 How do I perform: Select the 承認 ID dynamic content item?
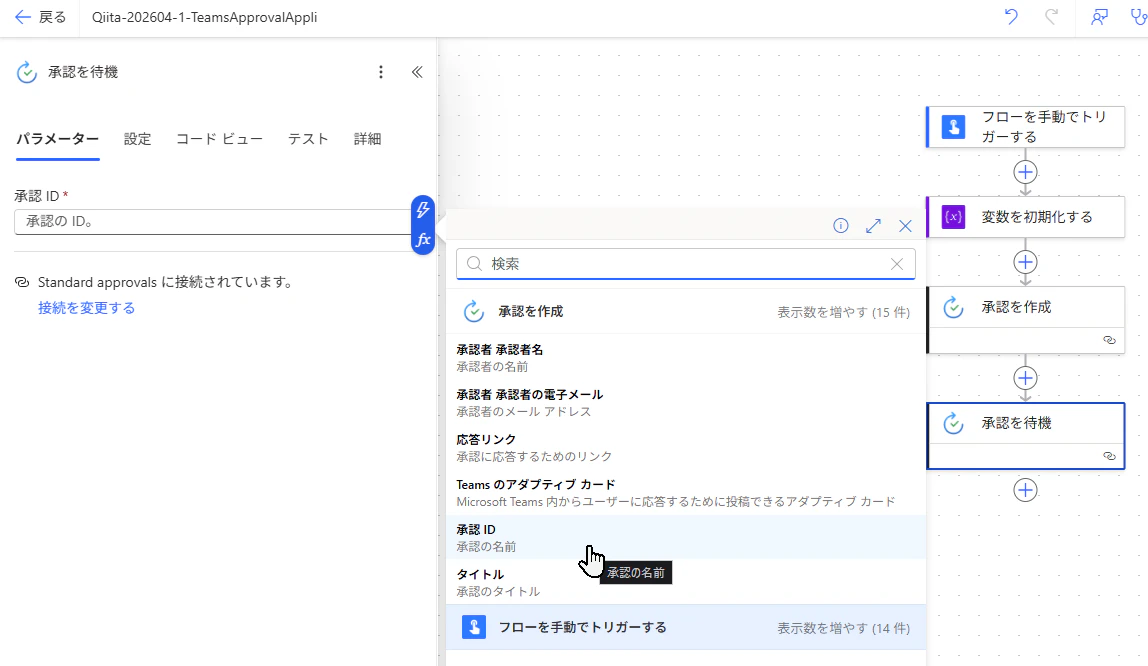pos(685,537)
